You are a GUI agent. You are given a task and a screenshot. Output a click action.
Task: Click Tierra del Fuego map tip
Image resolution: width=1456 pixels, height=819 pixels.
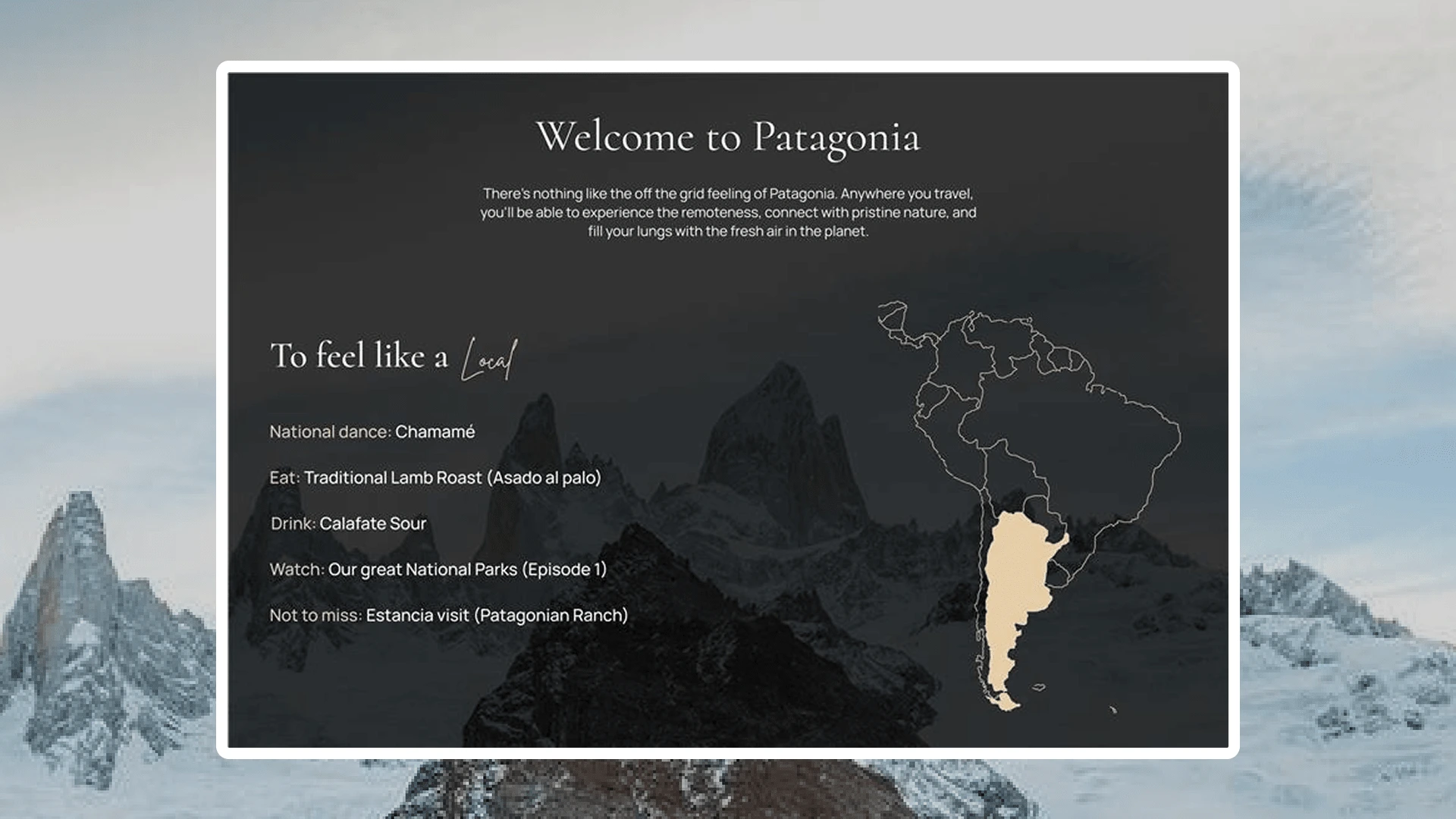1006,704
